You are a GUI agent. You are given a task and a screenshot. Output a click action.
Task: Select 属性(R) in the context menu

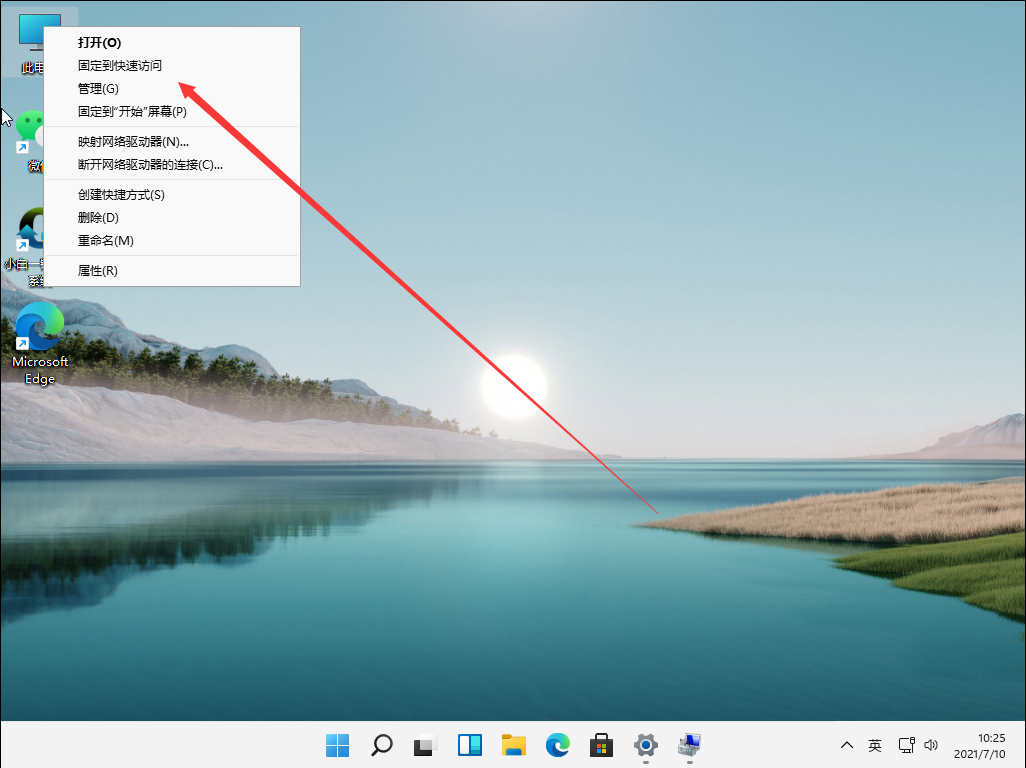98,271
